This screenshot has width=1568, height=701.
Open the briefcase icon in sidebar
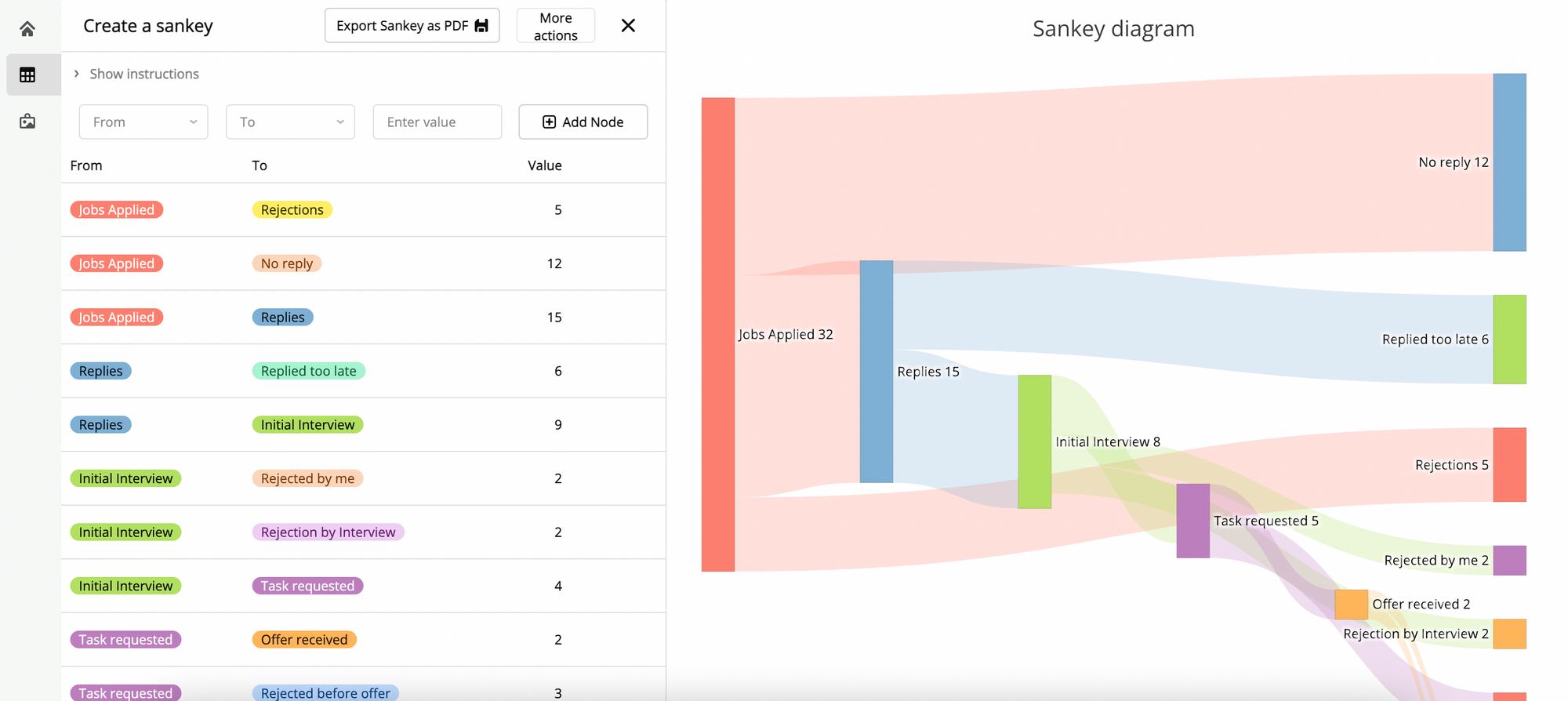pos(27,121)
